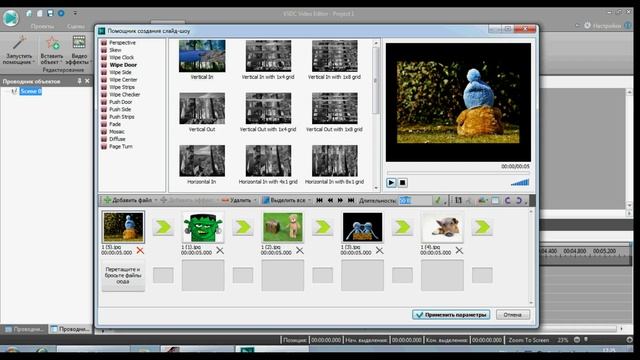Switch to the Сцены ribbon tab
Viewport: 640px width, 360px height.
tap(76, 26)
